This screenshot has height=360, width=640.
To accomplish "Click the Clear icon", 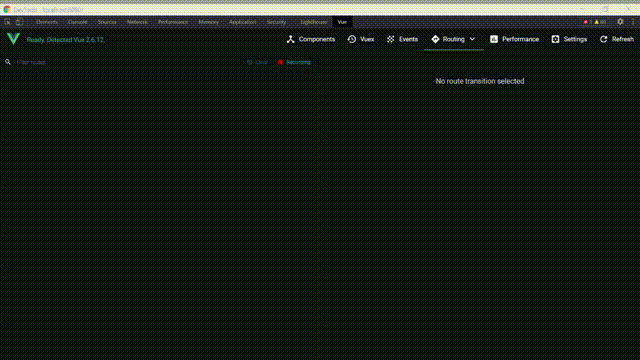I will 249,62.
